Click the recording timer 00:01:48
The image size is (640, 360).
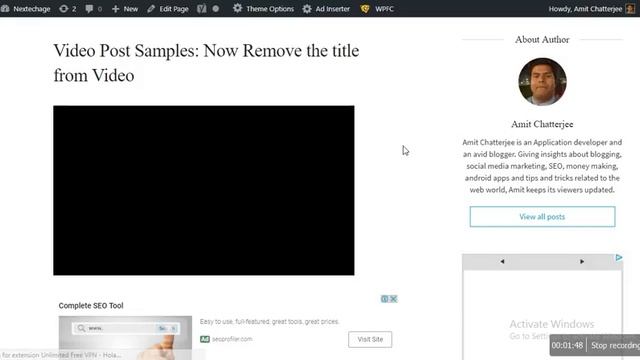click(x=567, y=345)
